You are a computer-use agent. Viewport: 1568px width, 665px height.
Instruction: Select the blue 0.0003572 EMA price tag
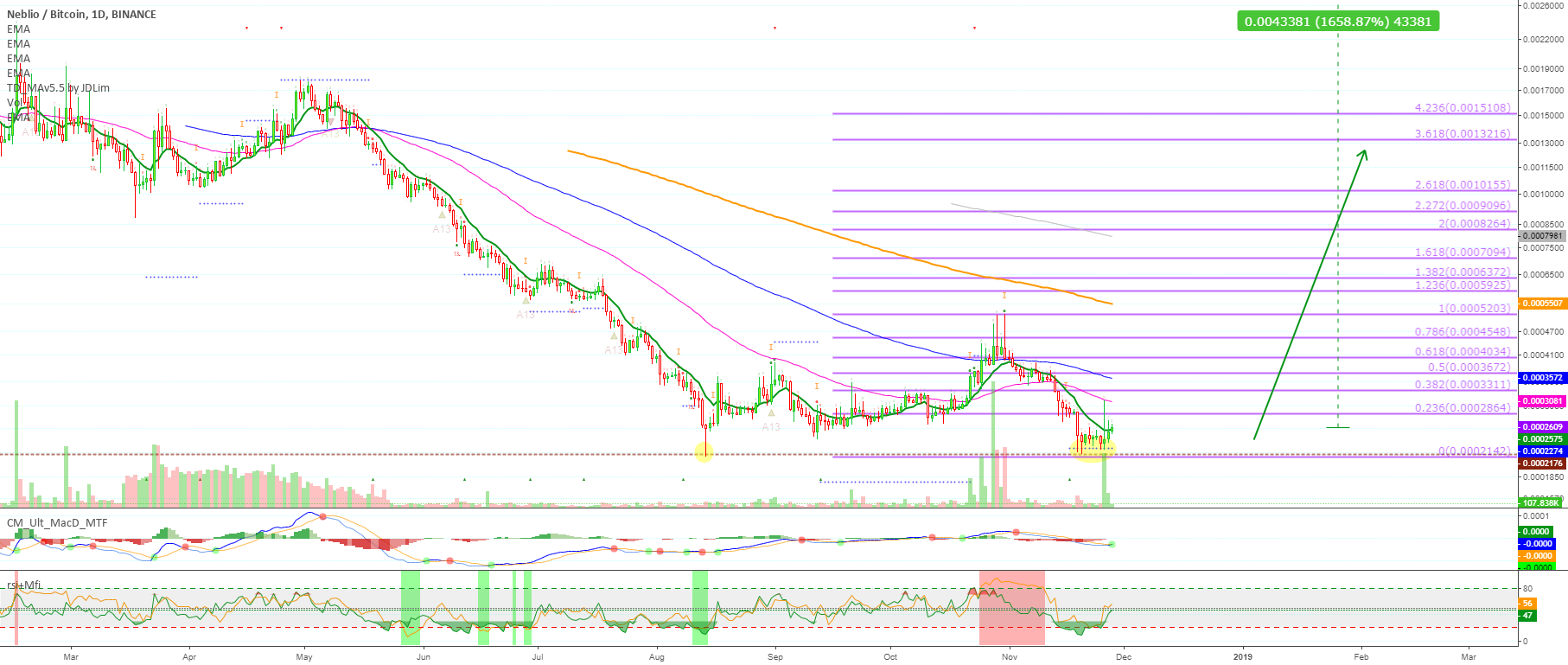[x=1542, y=378]
